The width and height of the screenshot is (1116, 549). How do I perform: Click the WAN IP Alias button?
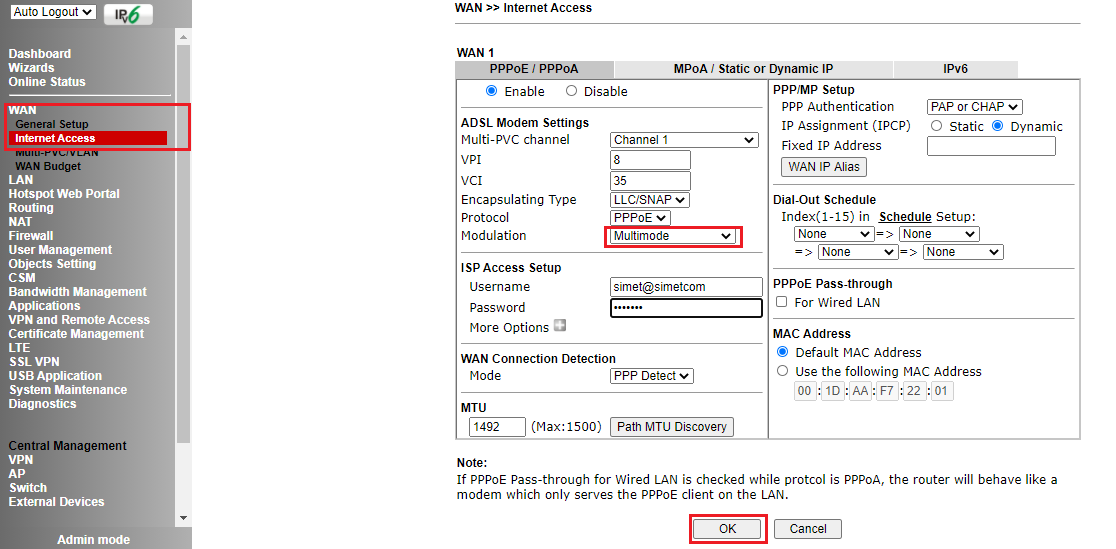(824, 167)
